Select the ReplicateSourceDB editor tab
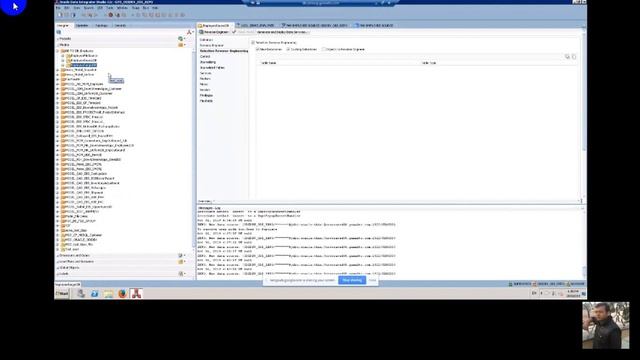 (x=215, y=25)
